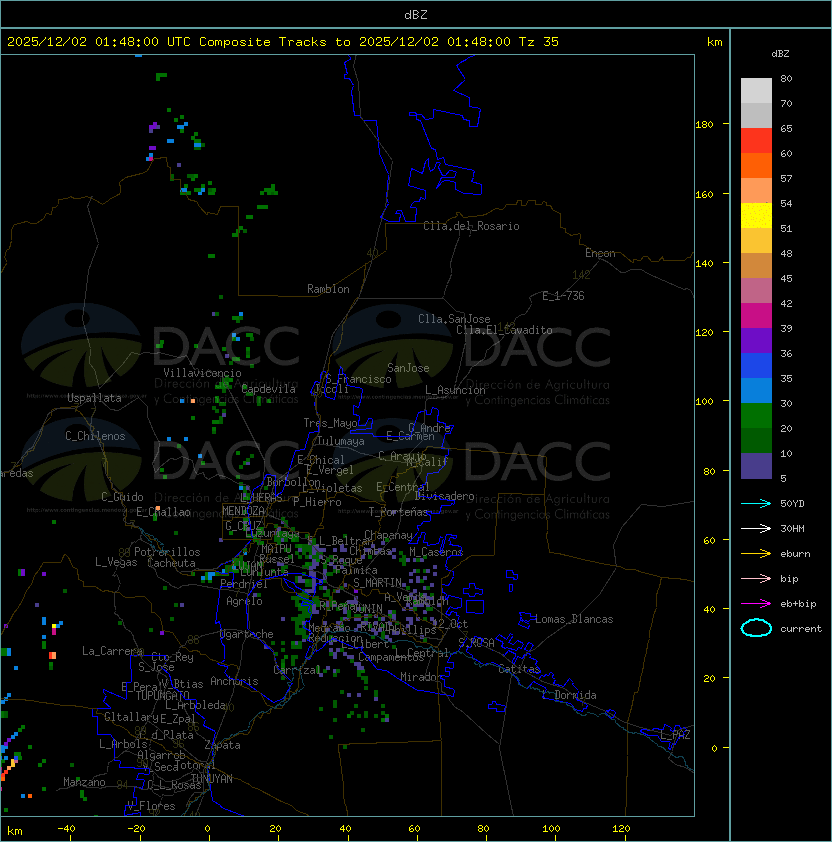Click the 'dBZ' title at the top center

[x=416, y=15]
